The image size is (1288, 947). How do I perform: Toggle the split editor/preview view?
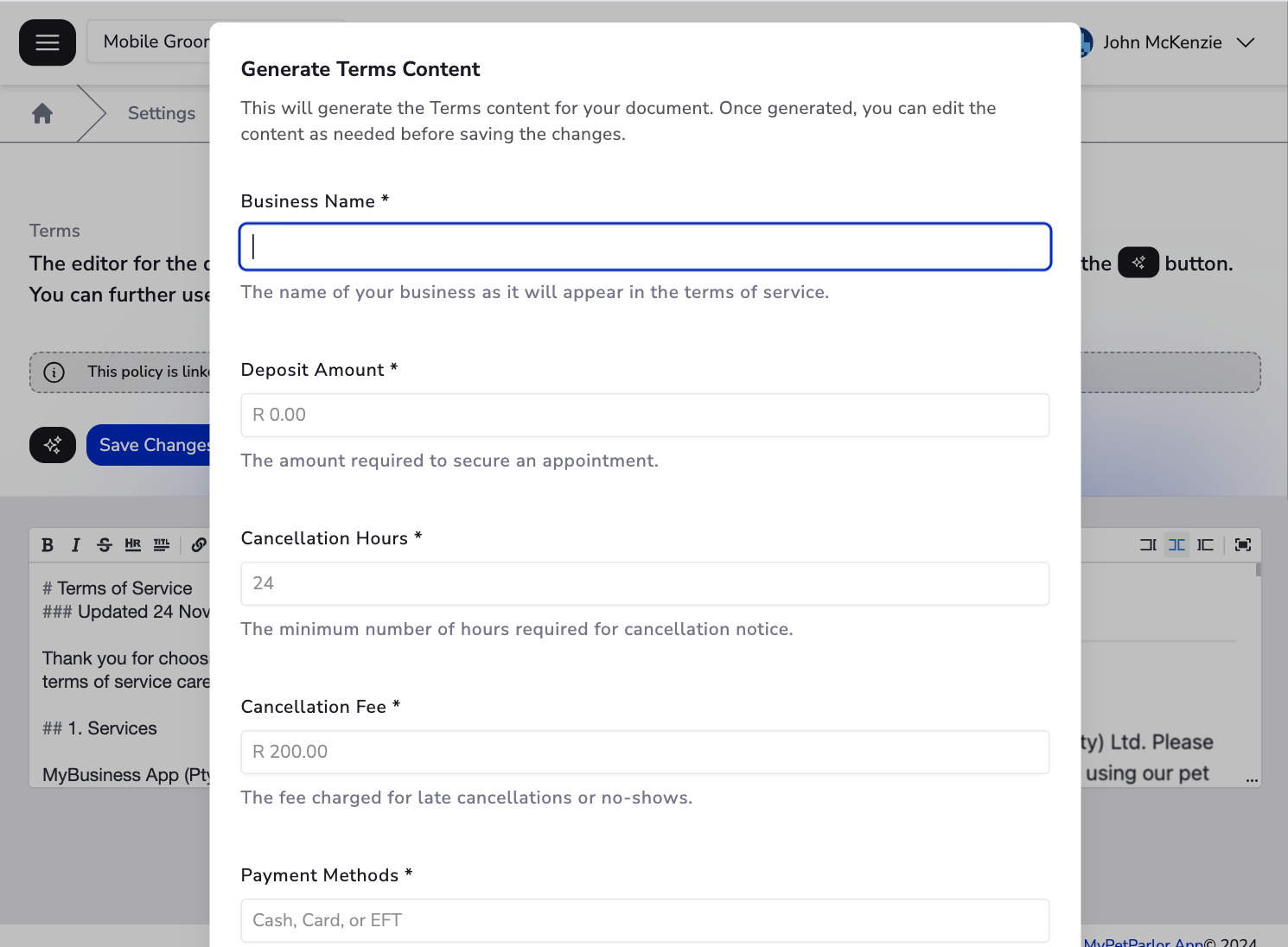click(1176, 544)
